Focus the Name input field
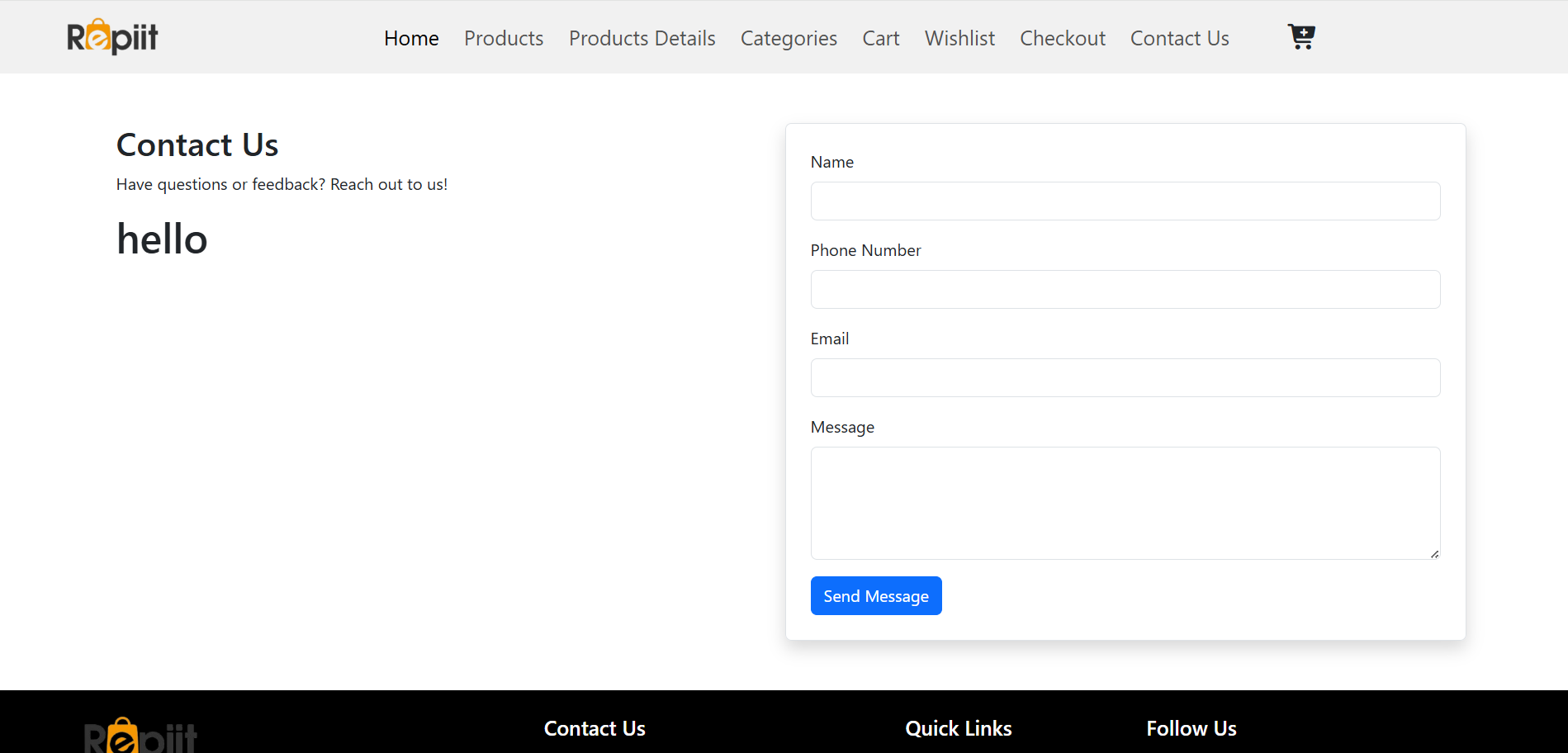 point(1125,201)
